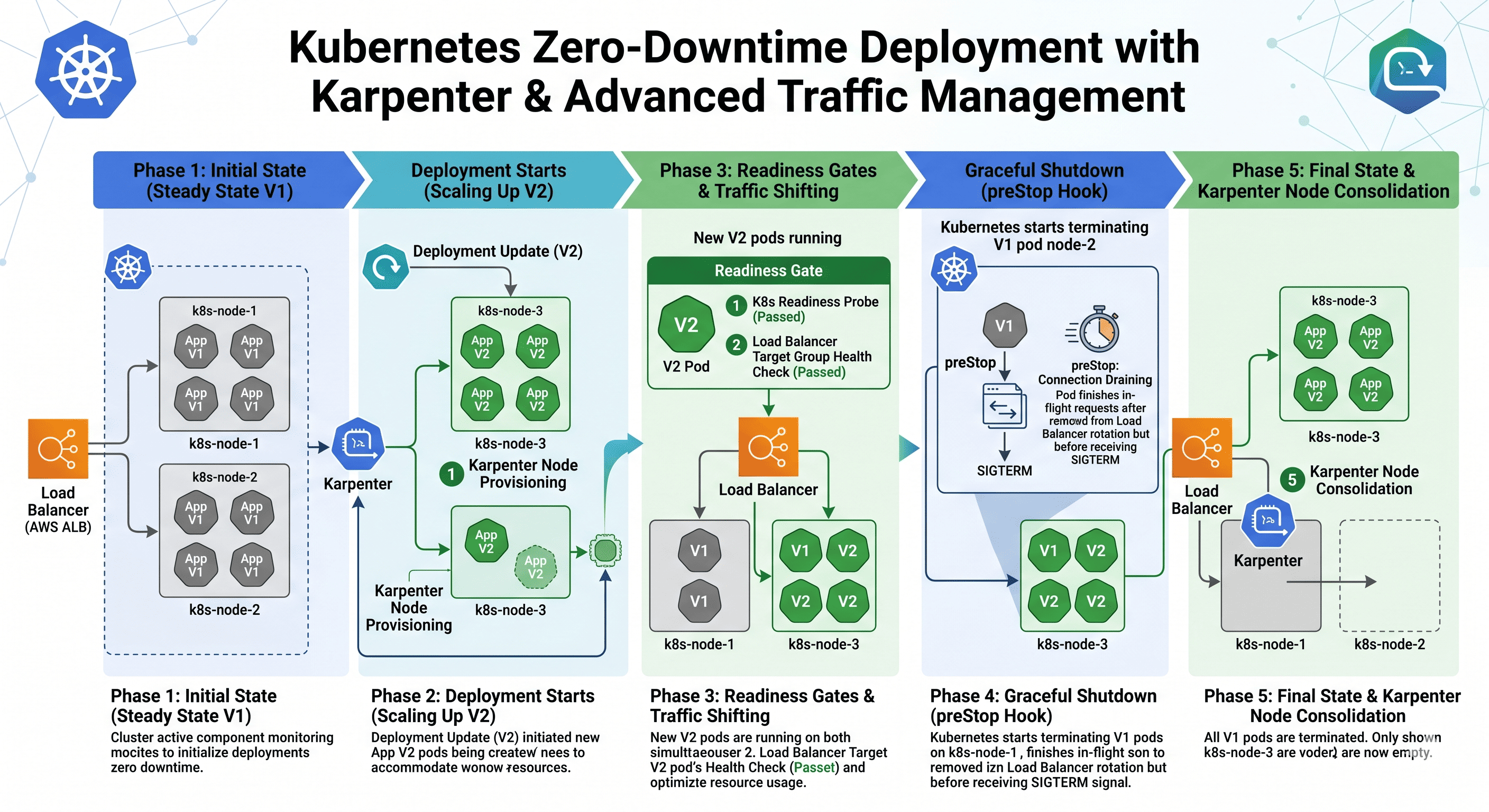The height and width of the screenshot is (812, 1489).
Task: Click the large V2 Pod hexagon in Readiness Gate
Action: click(x=686, y=324)
